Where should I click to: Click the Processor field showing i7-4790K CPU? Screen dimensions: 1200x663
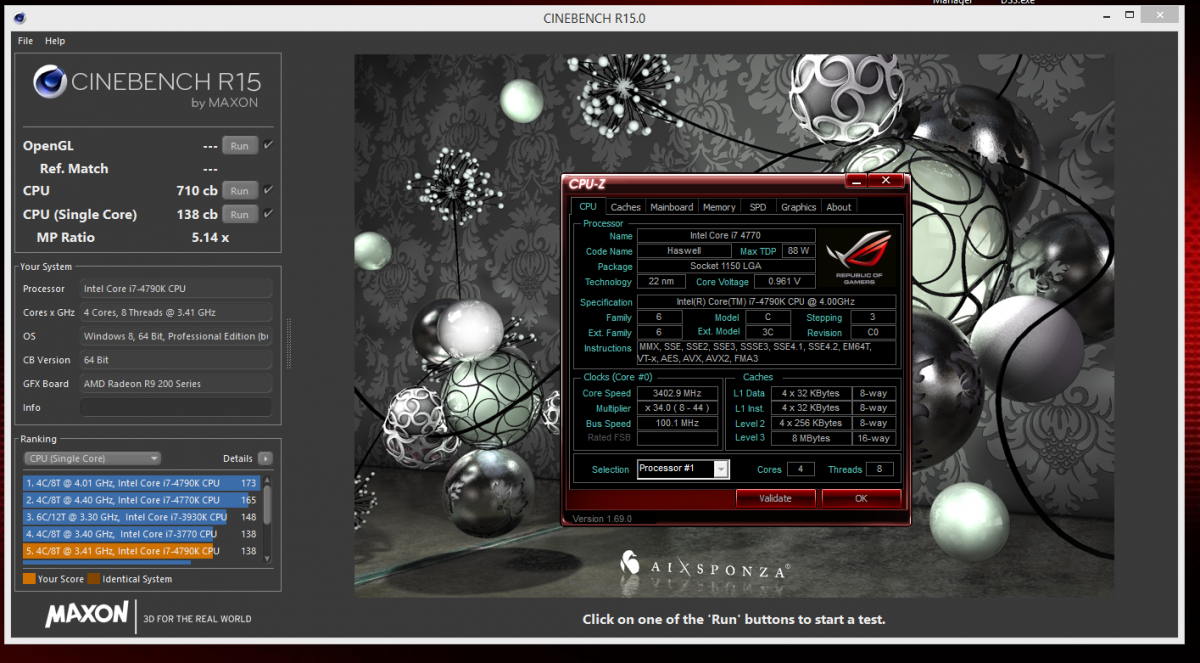pyautogui.click(x=176, y=289)
